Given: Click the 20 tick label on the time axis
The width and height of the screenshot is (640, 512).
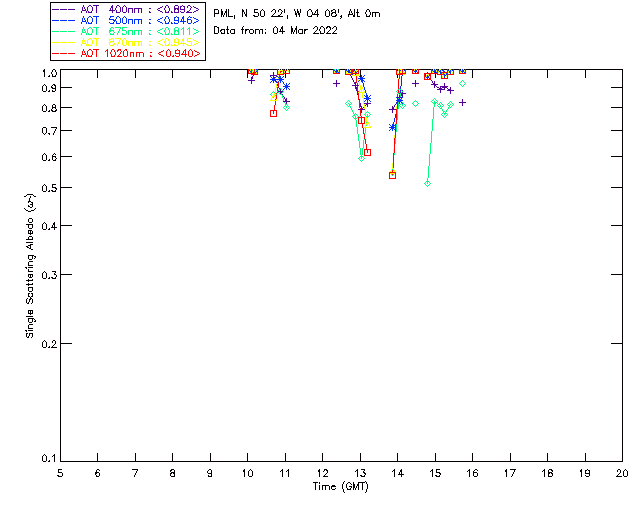Looking at the screenshot, I should tap(622, 472).
